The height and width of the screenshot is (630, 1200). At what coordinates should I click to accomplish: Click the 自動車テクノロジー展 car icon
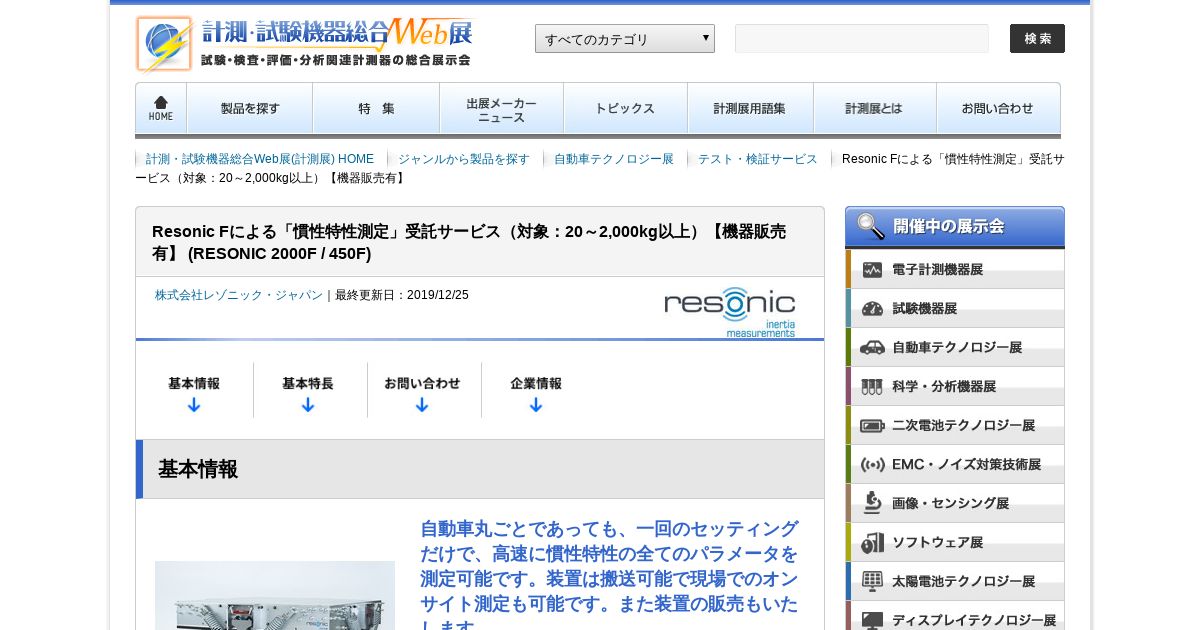click(x=872, y=348)
